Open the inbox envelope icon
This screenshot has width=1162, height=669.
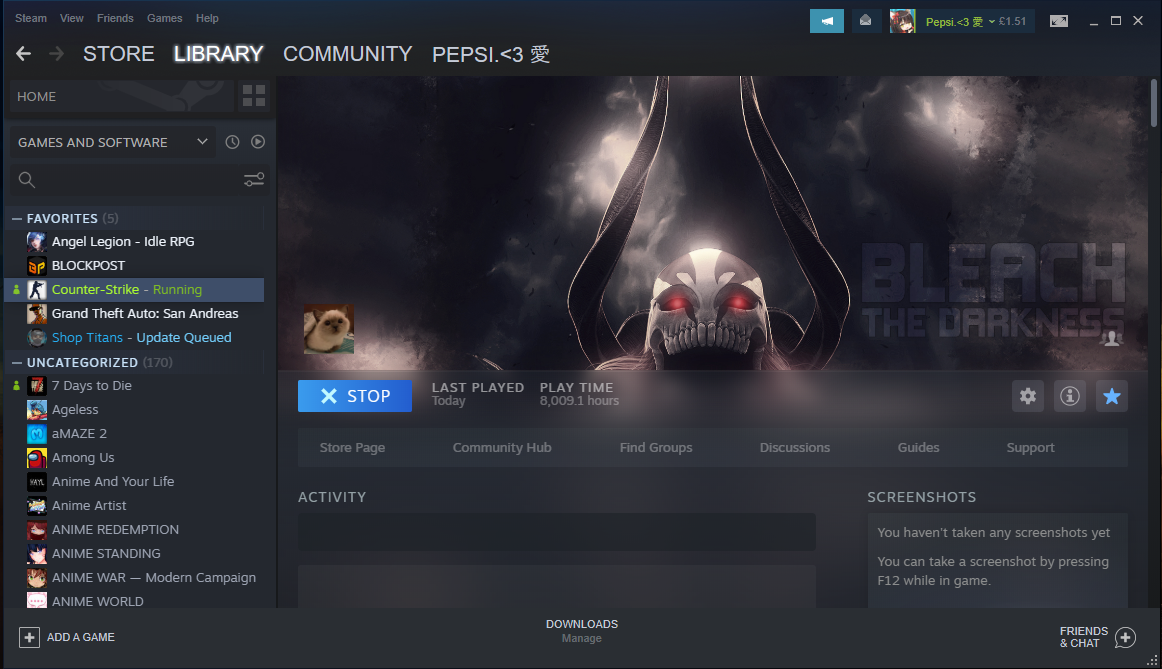(866, 21)
